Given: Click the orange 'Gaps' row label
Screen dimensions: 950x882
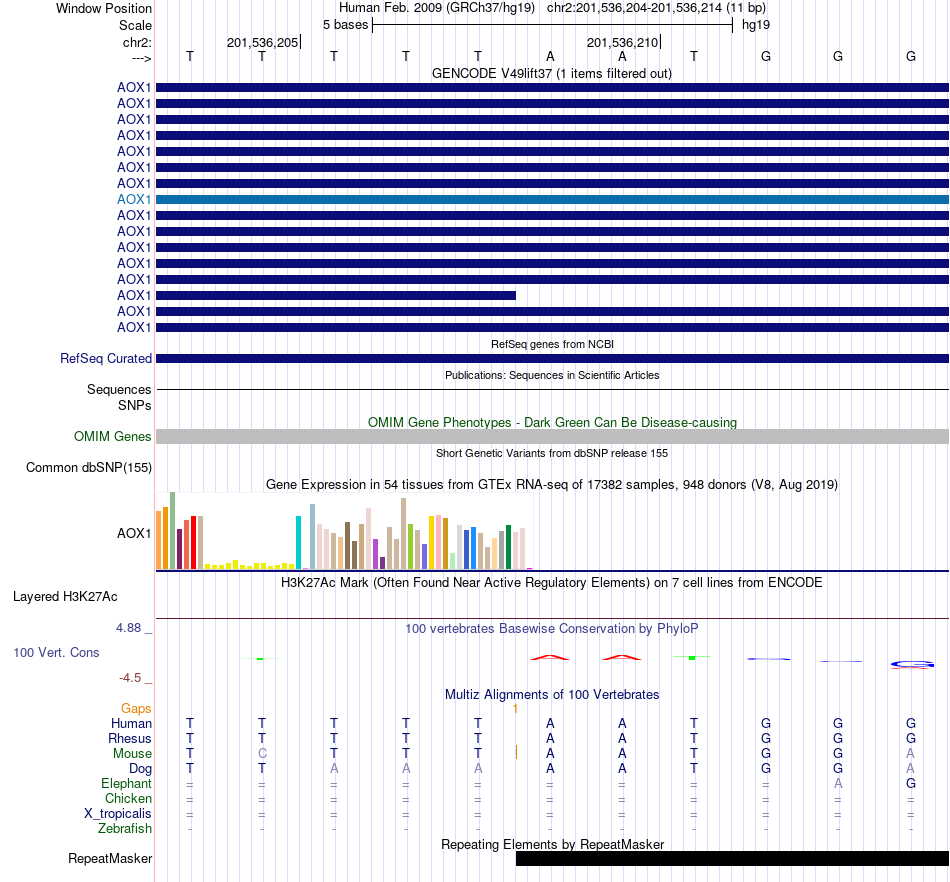Looking at the screenshot, I should [x=136, y=709].
